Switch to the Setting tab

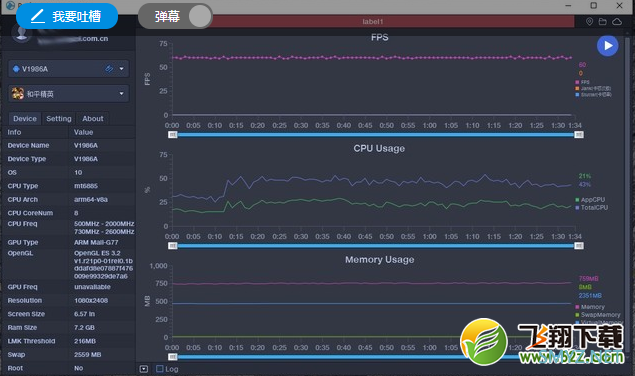(x=59, y=119)
